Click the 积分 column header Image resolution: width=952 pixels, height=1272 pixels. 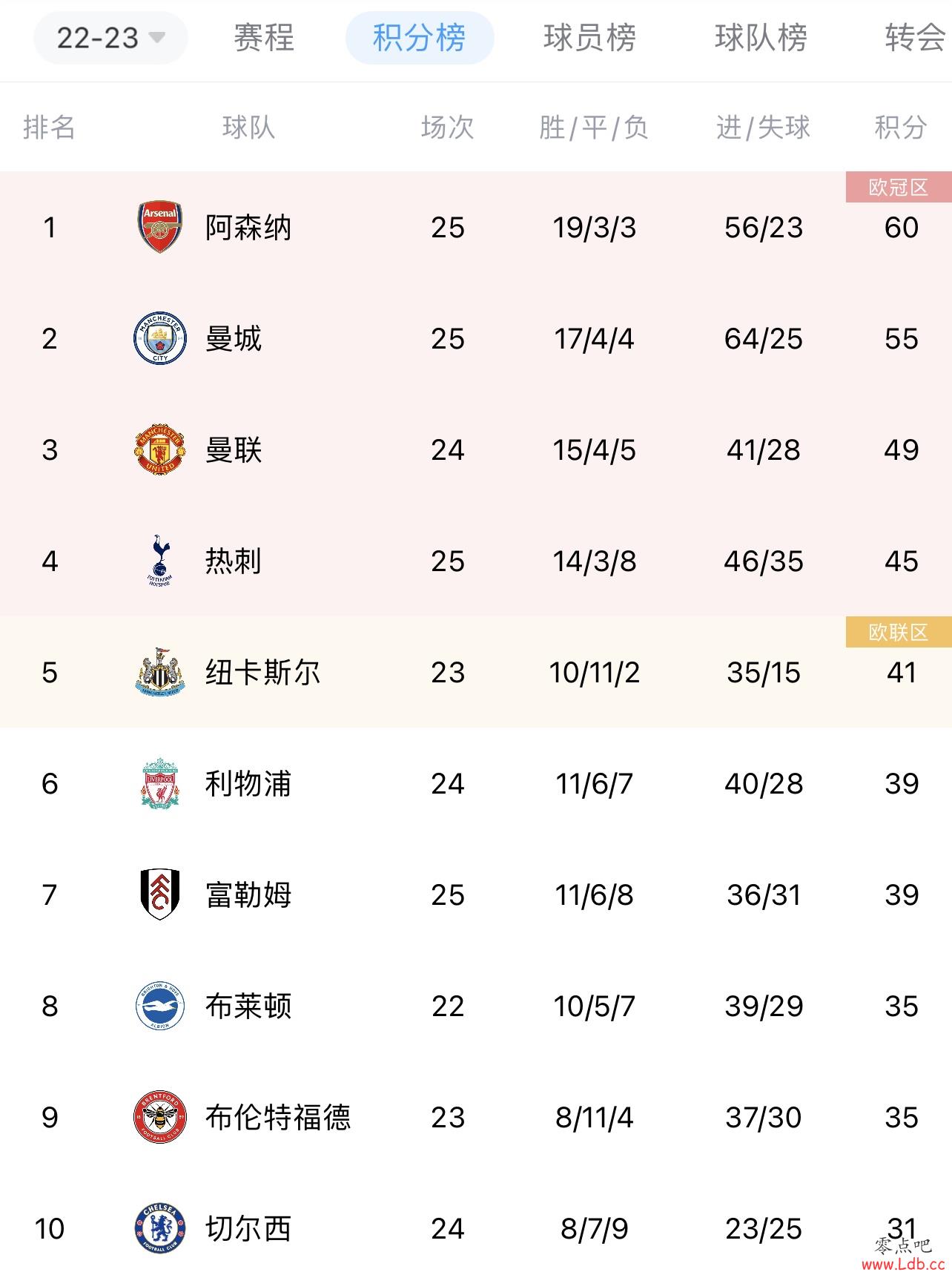901,128
